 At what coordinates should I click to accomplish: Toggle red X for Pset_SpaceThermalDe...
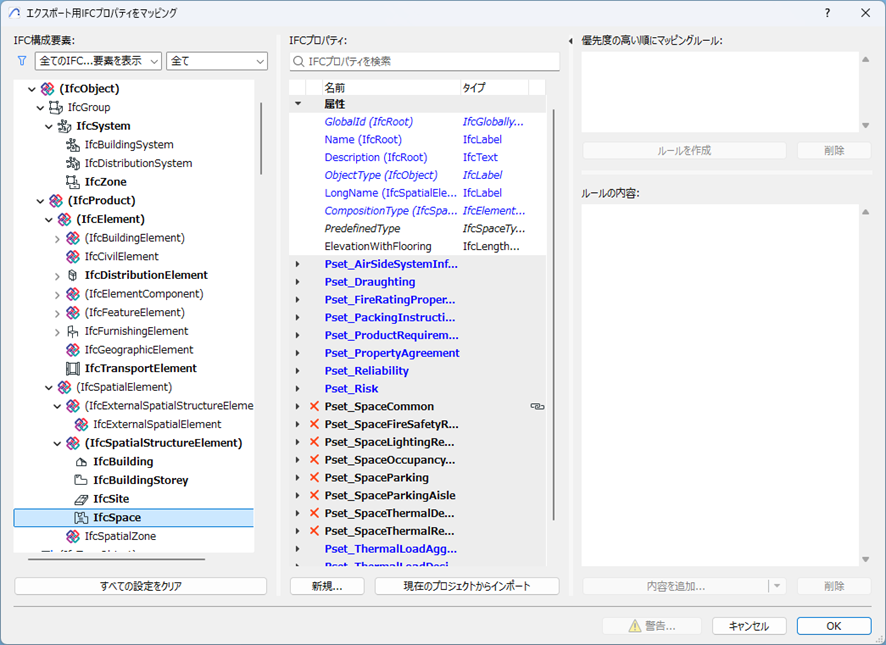314,513
